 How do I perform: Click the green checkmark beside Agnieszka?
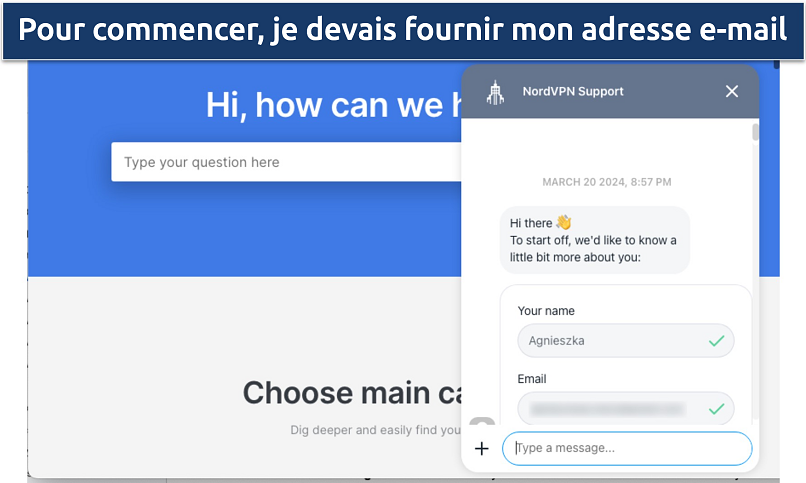[x=716, y=341]
